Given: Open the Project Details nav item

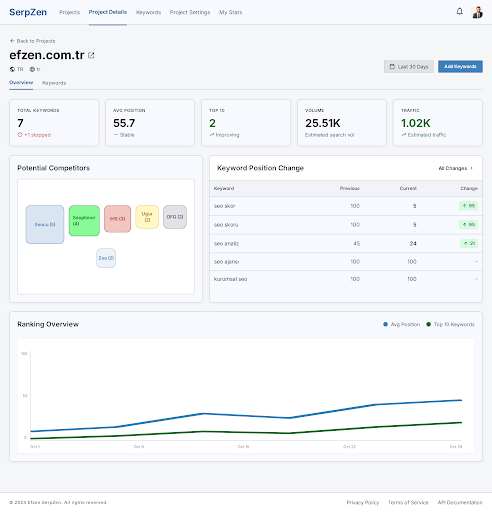Looking at the screenshot, I should tap(108, 12).
